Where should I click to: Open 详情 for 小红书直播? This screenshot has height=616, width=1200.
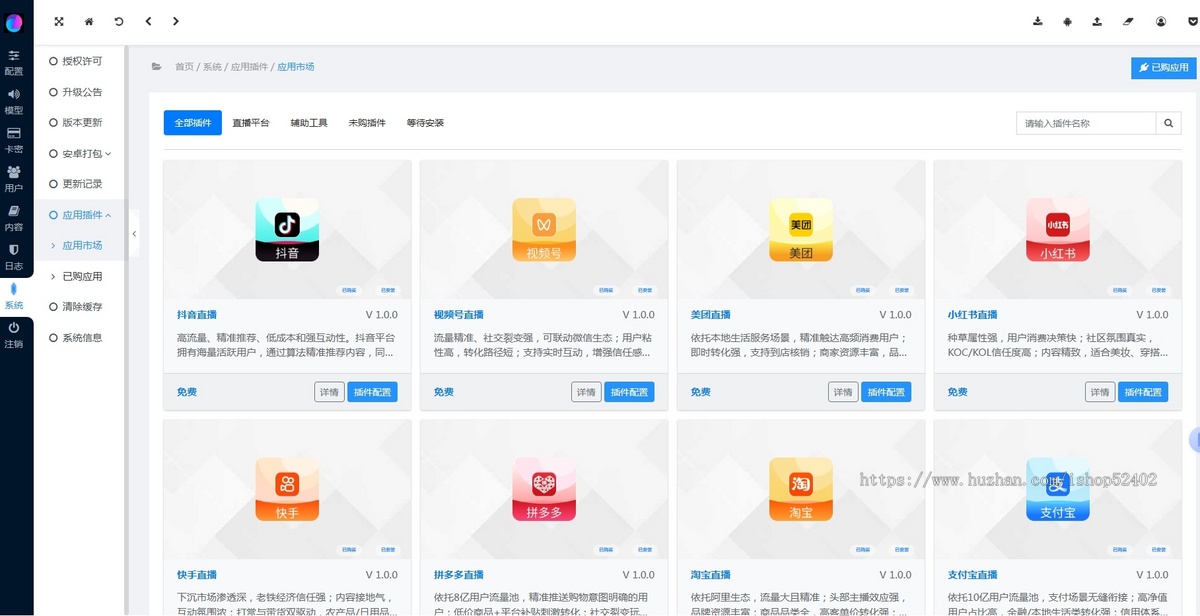[1100, 392]
